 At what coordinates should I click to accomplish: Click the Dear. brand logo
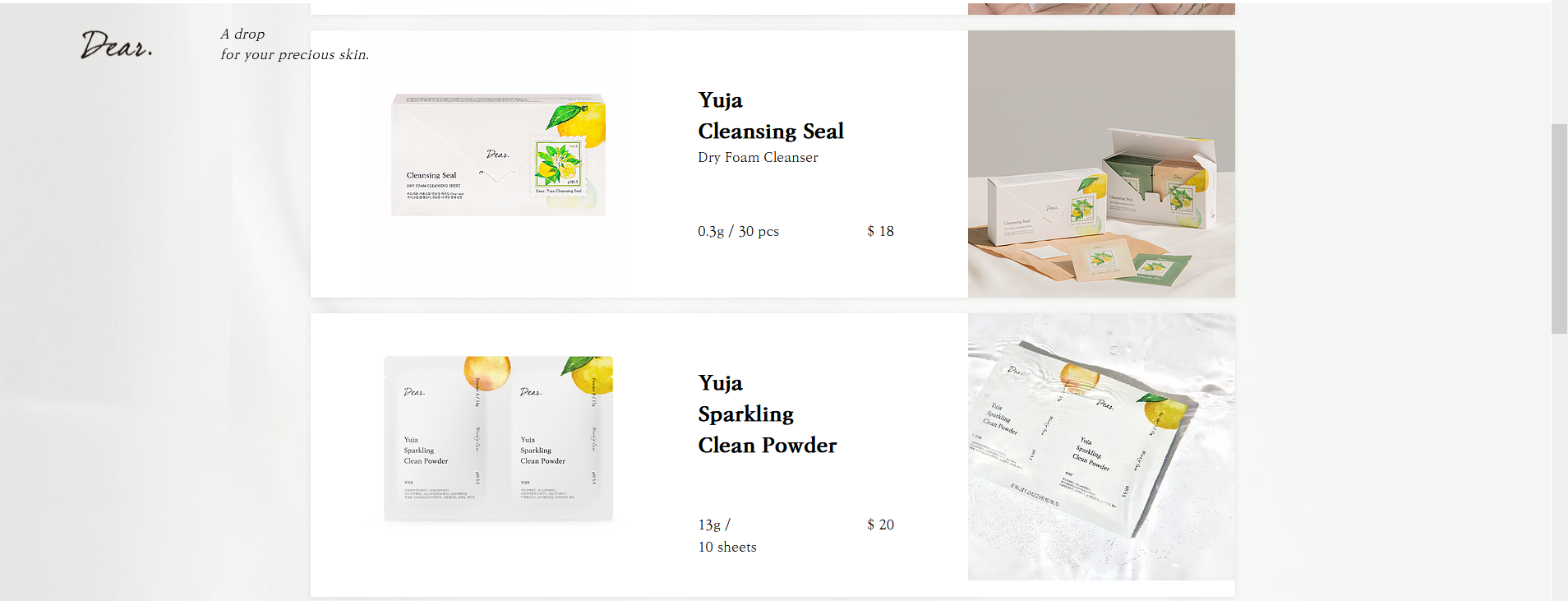point(117,44)
